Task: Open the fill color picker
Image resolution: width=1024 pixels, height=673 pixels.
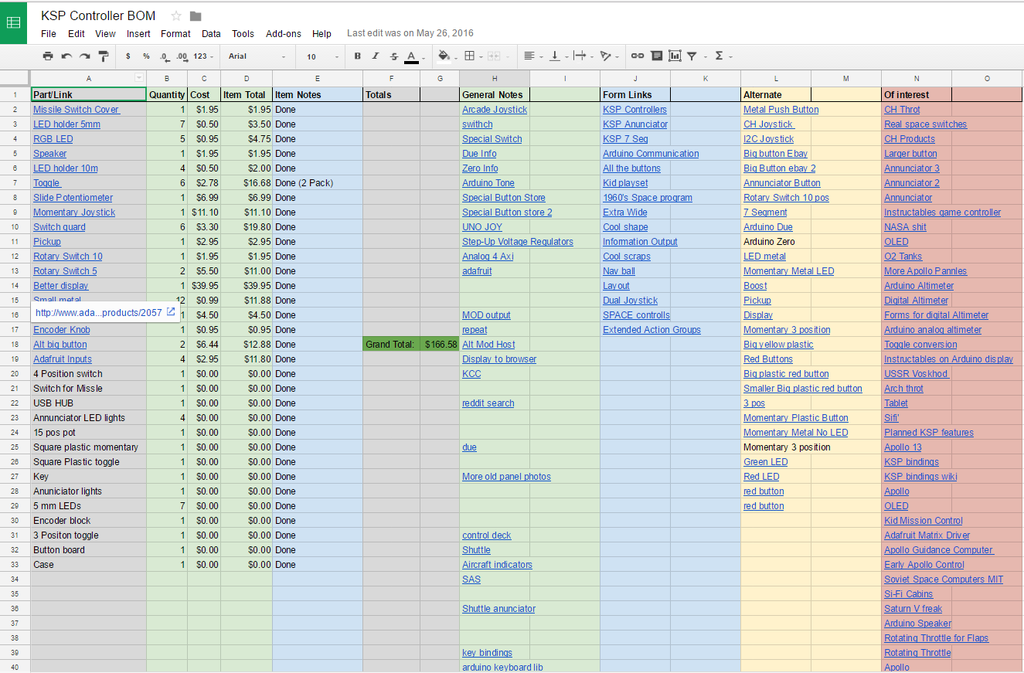Action: tap(447, 56)
